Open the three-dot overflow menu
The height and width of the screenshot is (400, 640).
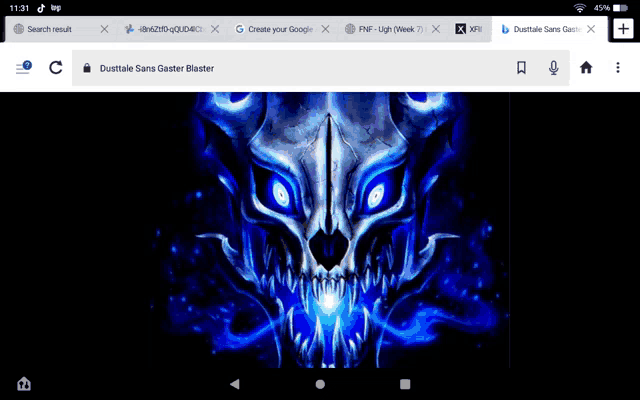tap(618, 67)
